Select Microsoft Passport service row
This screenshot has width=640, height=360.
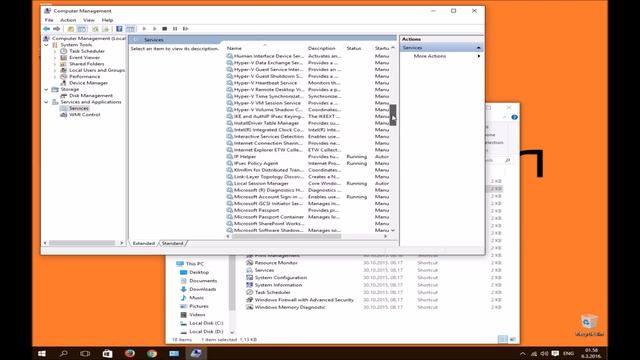tap(256, 210)
